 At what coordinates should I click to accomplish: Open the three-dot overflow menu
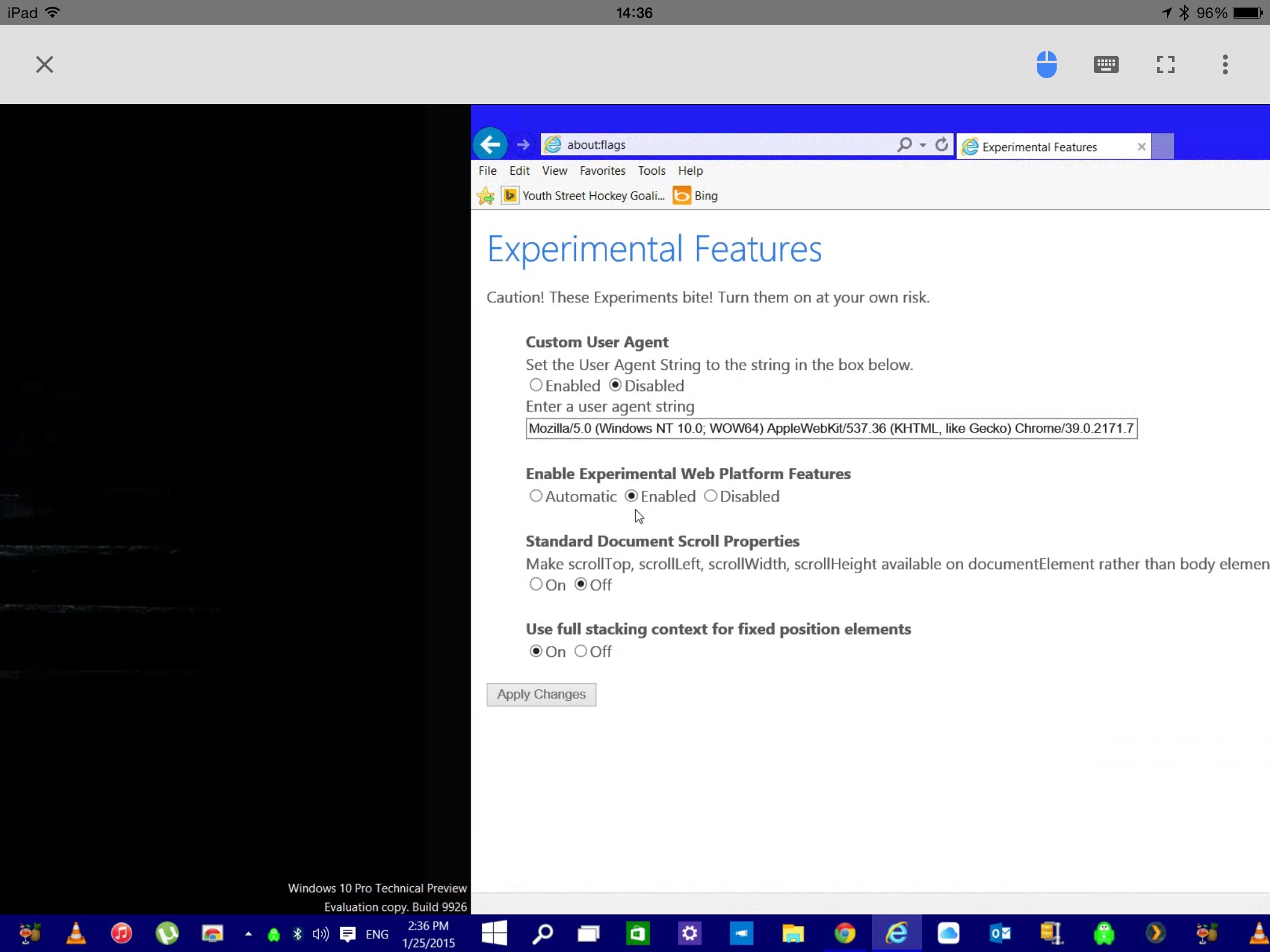[x=1225, y=64]
